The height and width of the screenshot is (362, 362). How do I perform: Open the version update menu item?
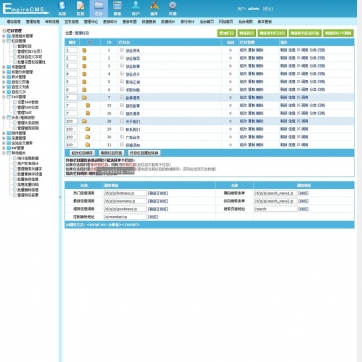point(265,22)
